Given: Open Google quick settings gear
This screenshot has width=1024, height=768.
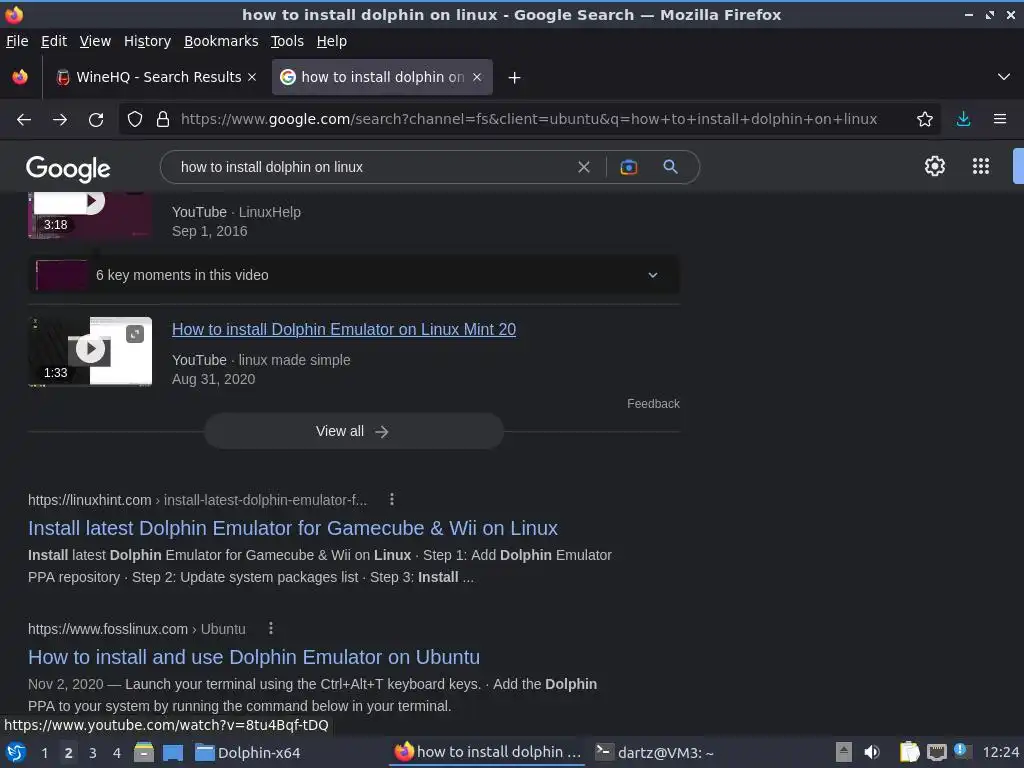Looking at the screenshot, I should click(x=935, y=166).
